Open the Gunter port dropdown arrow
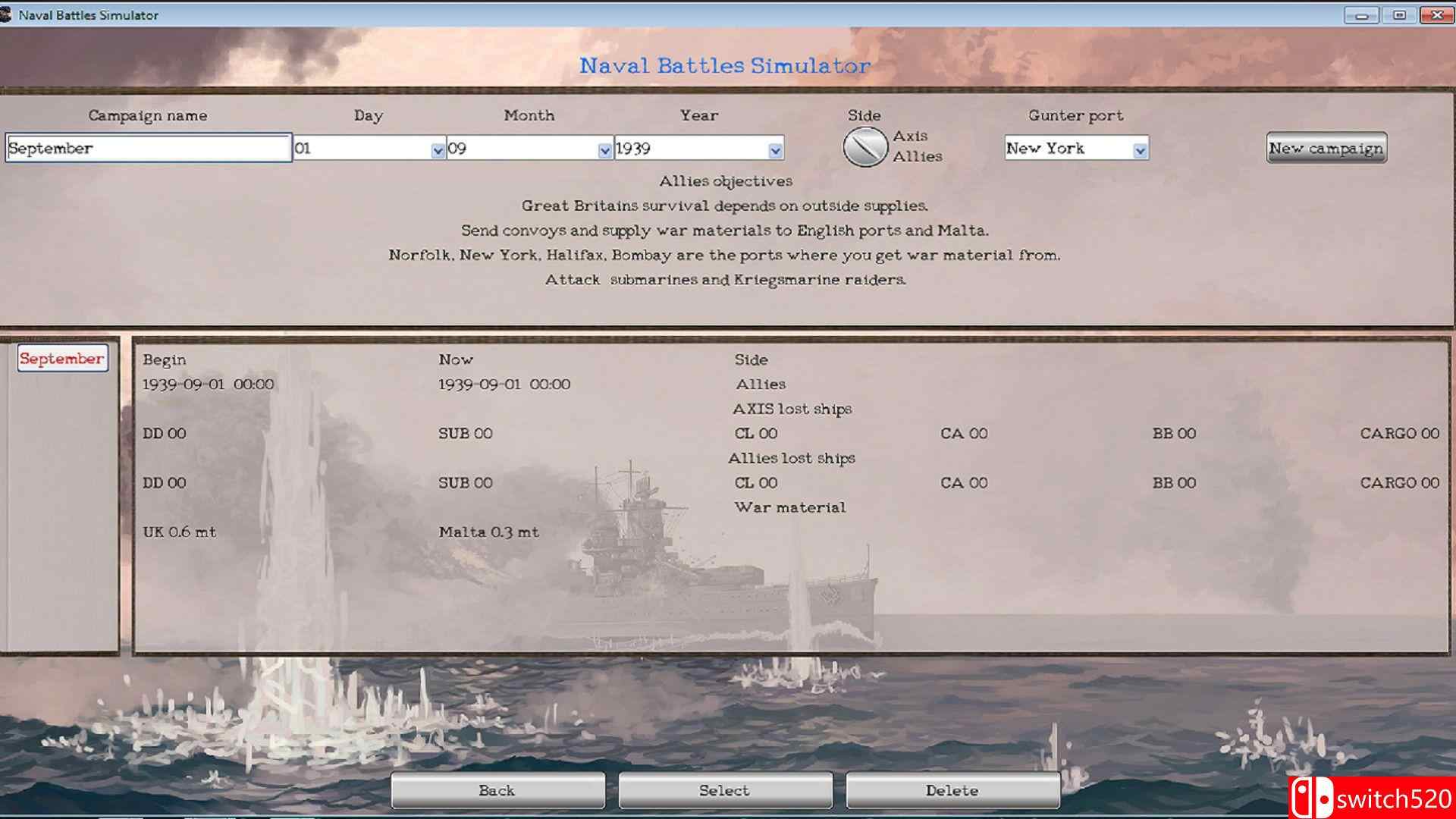Screen dimensions: 1456x819 [x=1140, y=150]
